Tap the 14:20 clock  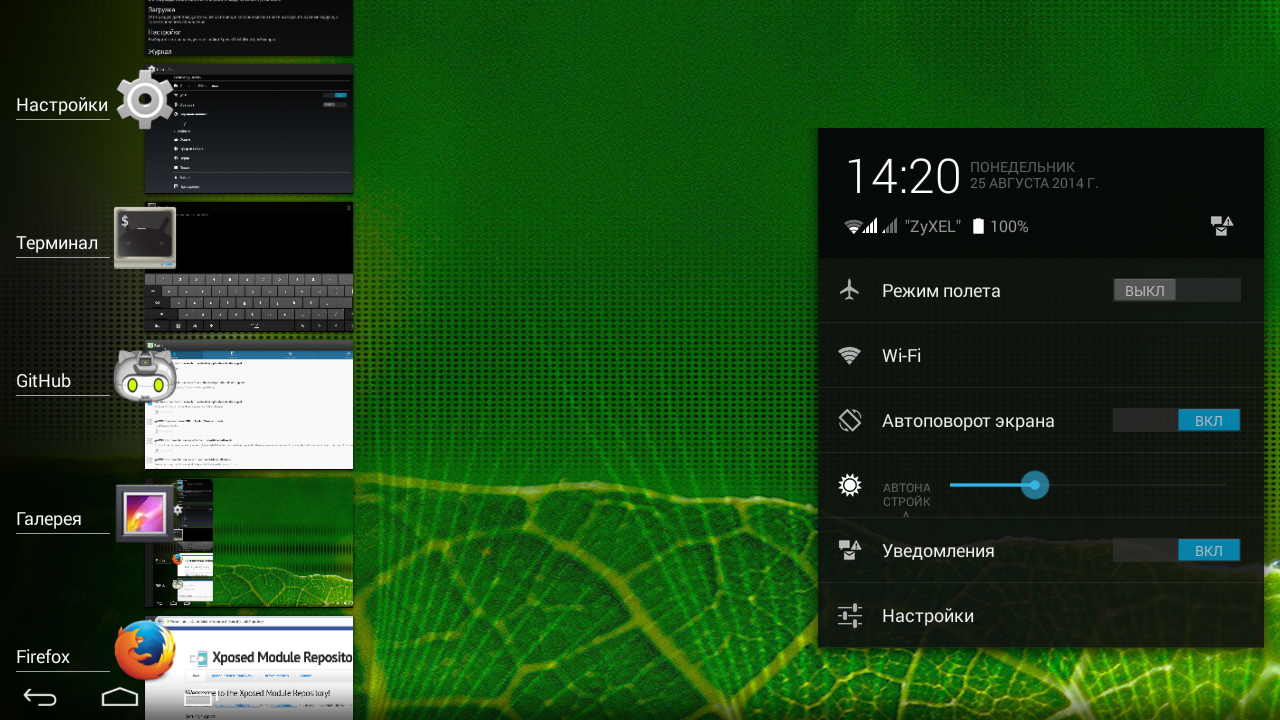point(903,177)
